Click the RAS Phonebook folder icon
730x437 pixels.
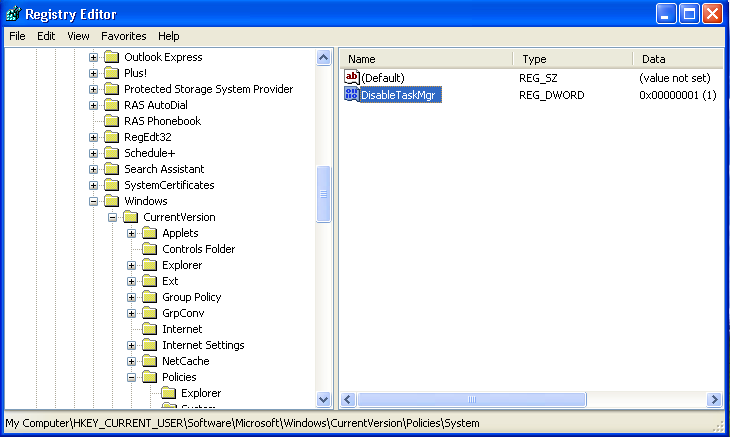[111, 121]
